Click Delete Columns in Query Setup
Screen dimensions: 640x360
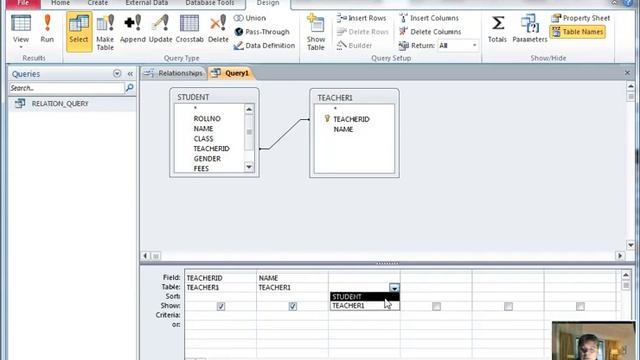click(x=430, y=31)
